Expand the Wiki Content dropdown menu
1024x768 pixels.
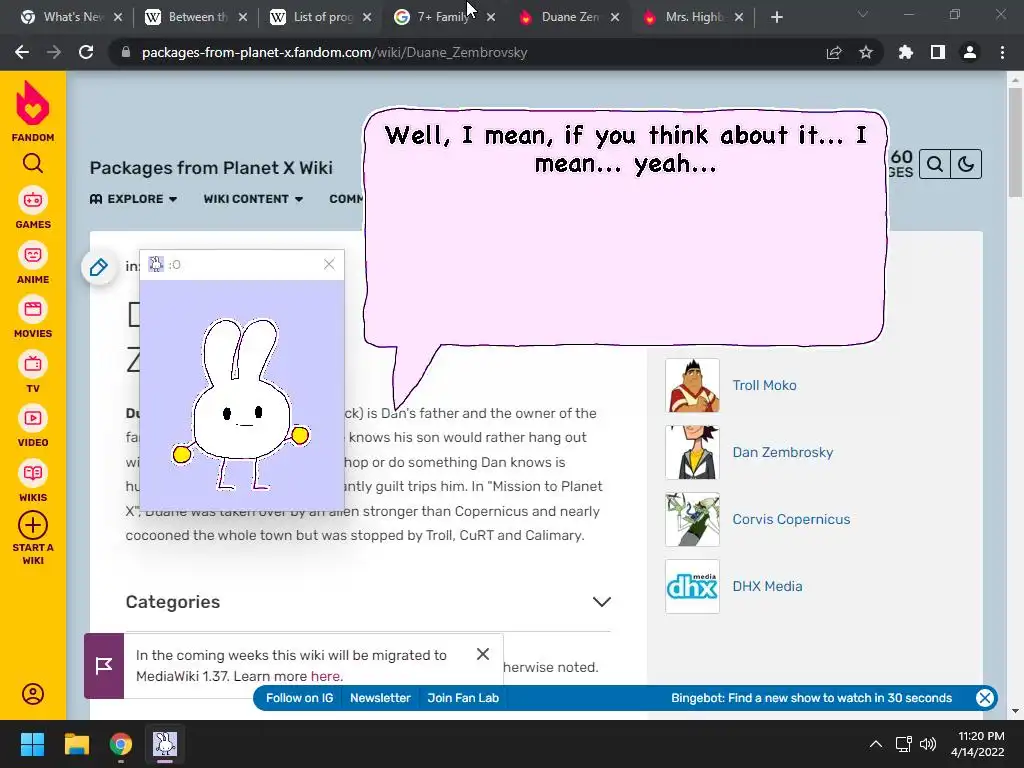pos(253,199)
